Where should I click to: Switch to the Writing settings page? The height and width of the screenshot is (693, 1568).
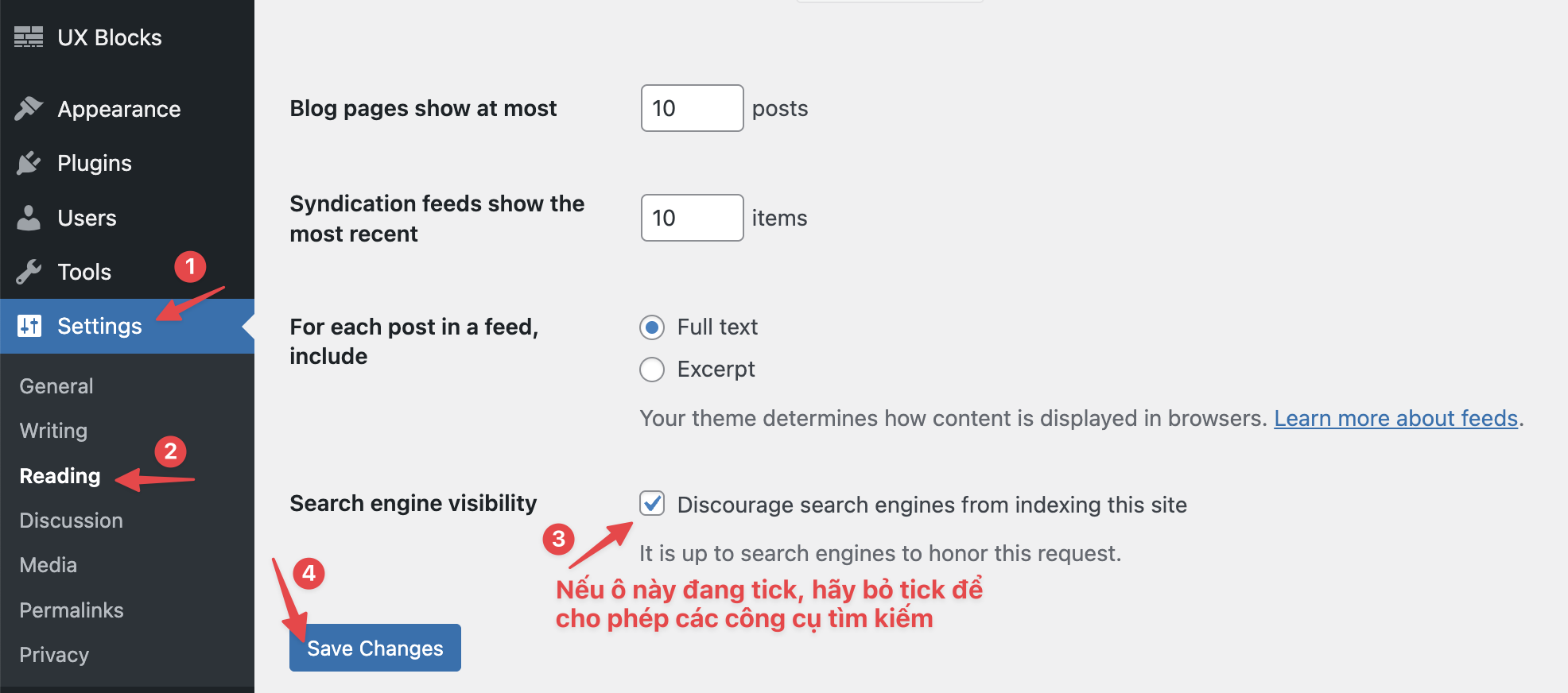point(52,431)
